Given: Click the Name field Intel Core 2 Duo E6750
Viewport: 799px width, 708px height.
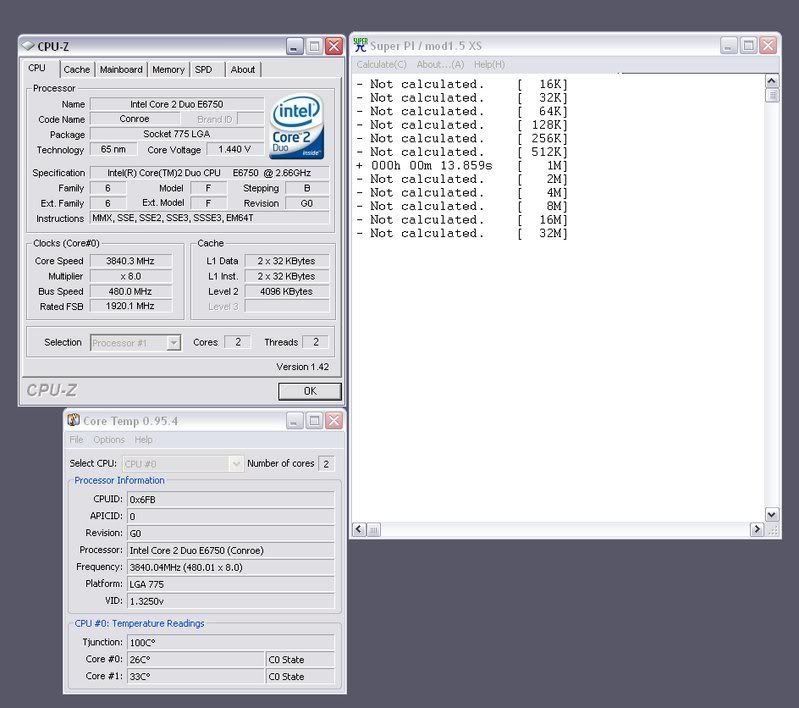Looking at the screenshot, I should [177, 104].
